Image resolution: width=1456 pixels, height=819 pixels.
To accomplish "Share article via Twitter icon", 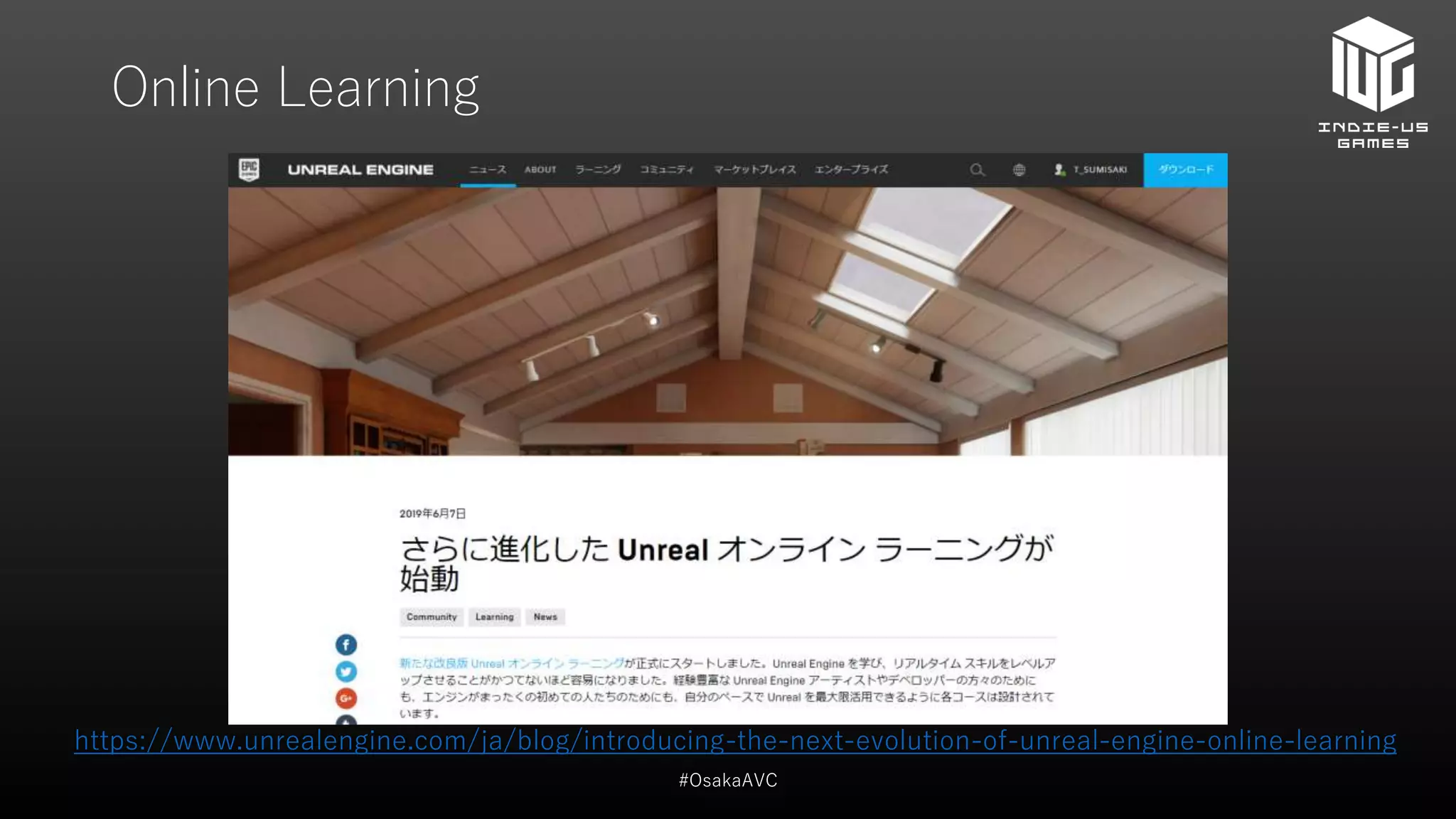I will (x=346, y=672).
